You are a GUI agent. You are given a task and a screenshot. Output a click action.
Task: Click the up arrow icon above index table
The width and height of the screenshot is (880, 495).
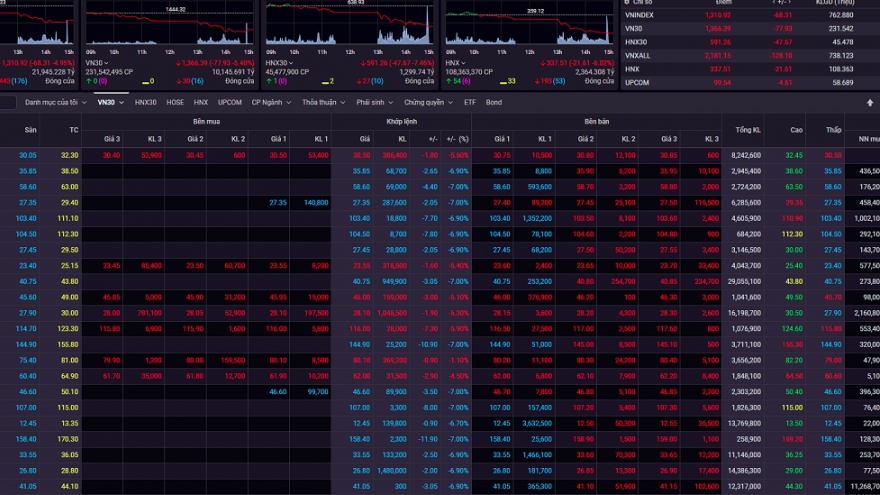(869, 102)
